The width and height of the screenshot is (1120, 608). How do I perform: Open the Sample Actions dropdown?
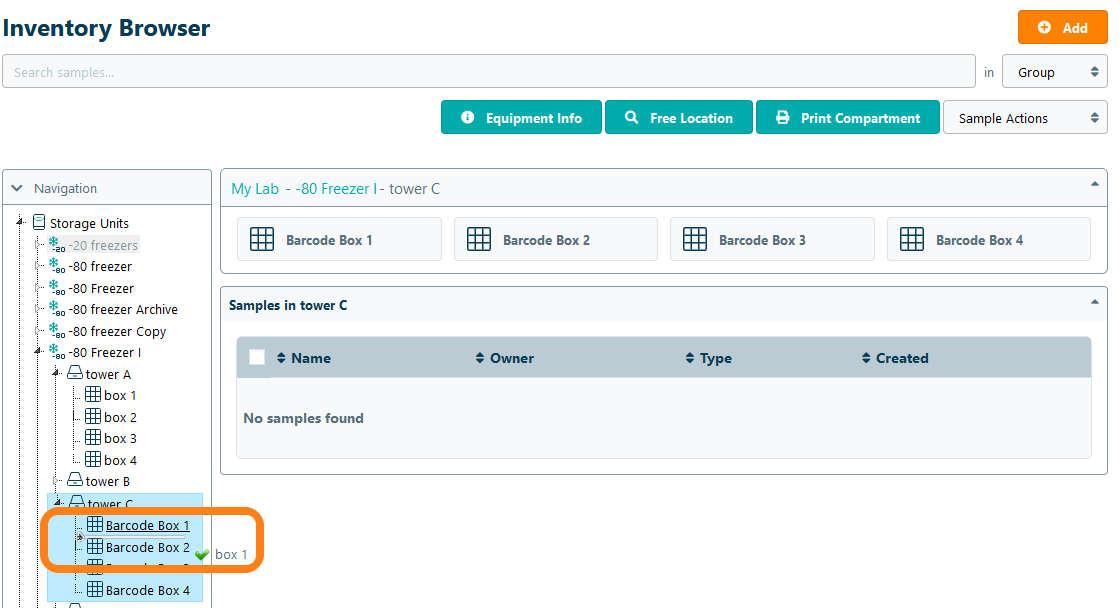pos(1024,118)
